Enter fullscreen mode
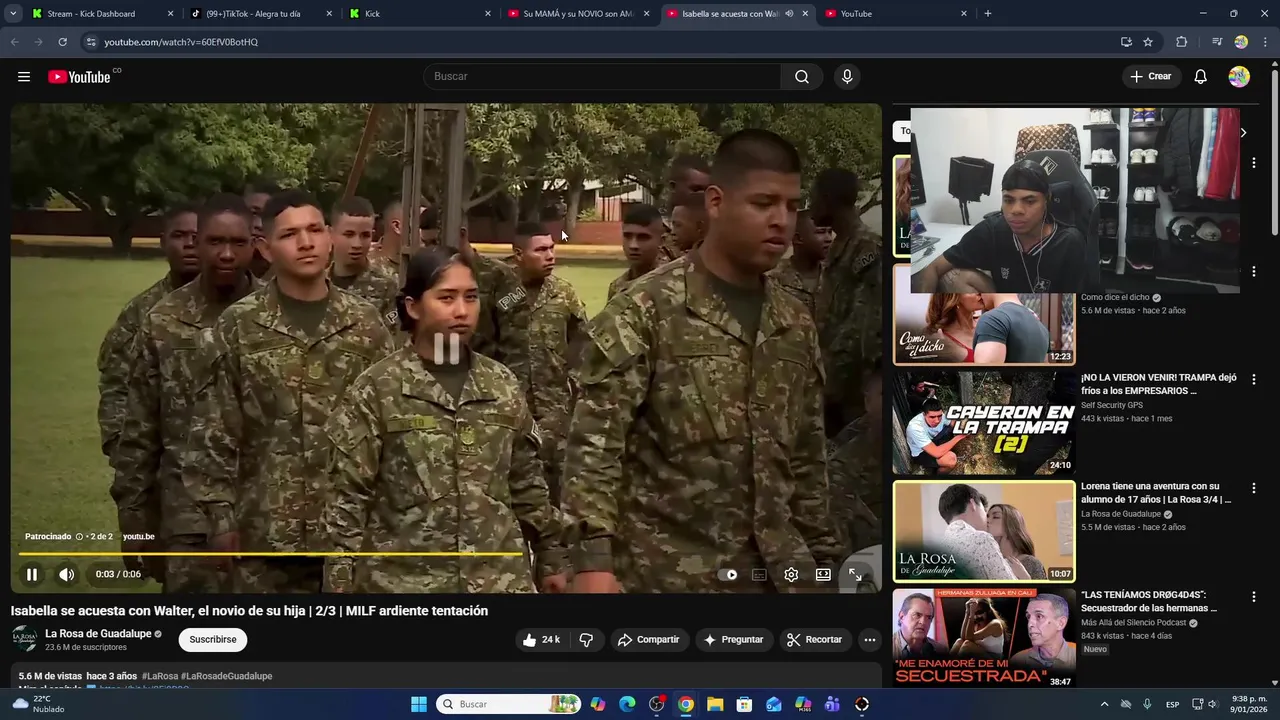Image resolution: width=1280 pixels, height=720 pixels. pos(855,575)
